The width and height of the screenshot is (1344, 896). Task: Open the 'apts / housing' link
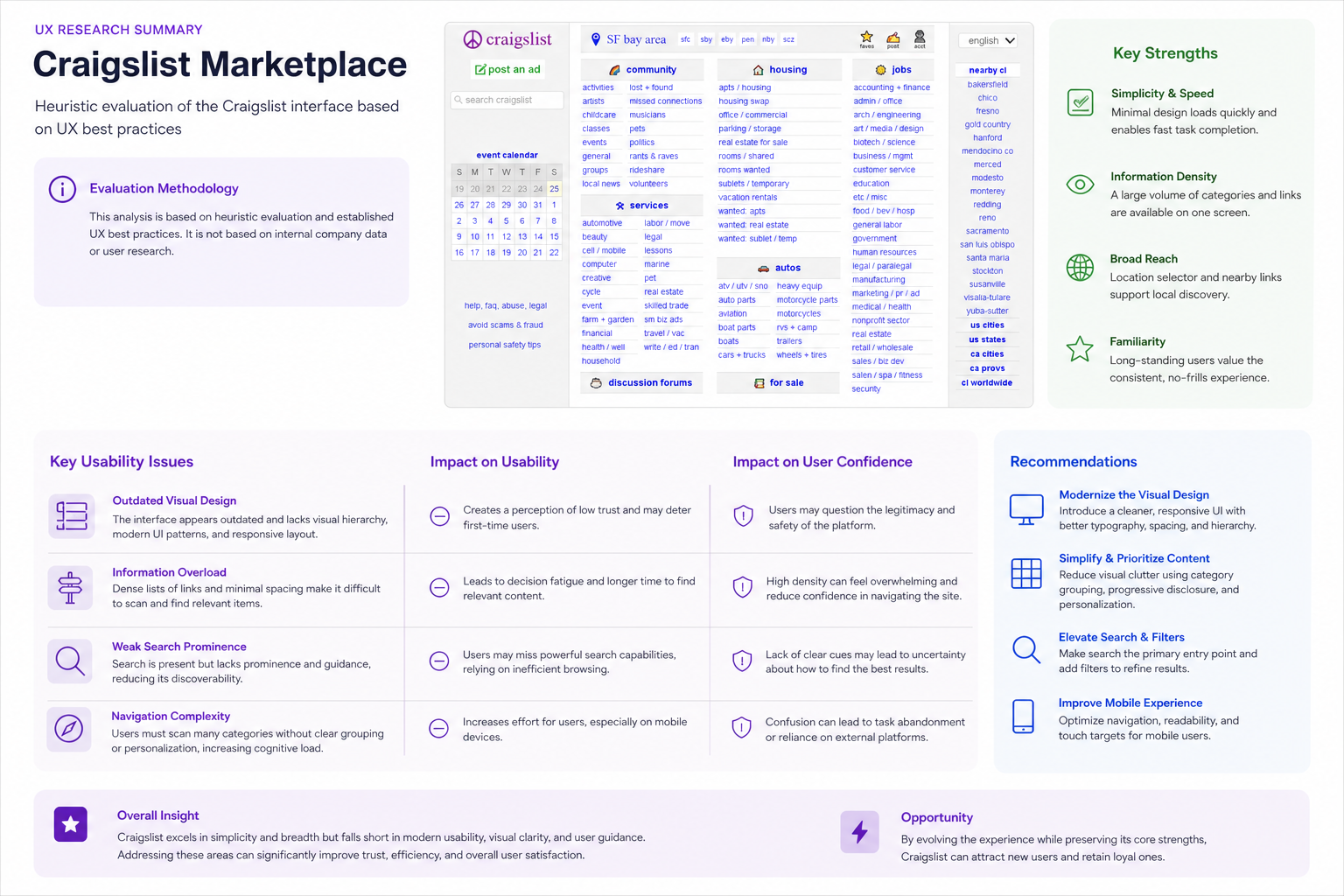(745, 87)
